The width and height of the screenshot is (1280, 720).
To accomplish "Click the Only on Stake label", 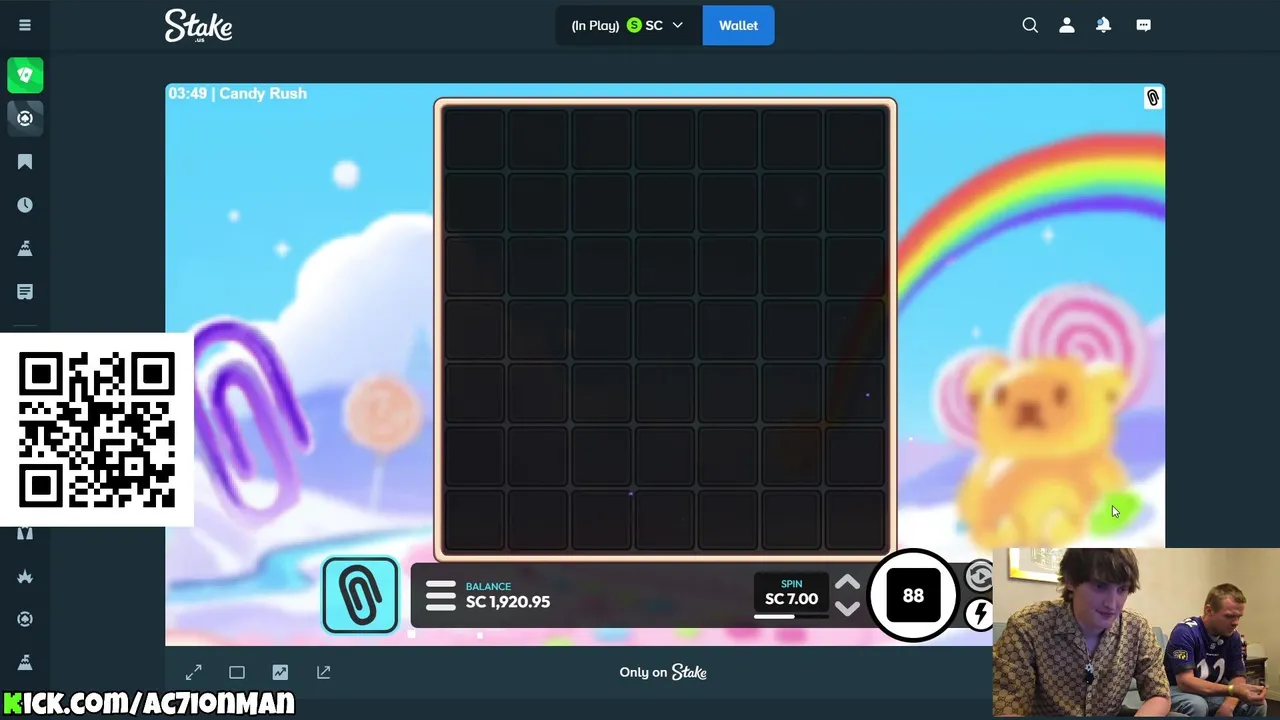I will pyautogui.click(x=663, y=672).
